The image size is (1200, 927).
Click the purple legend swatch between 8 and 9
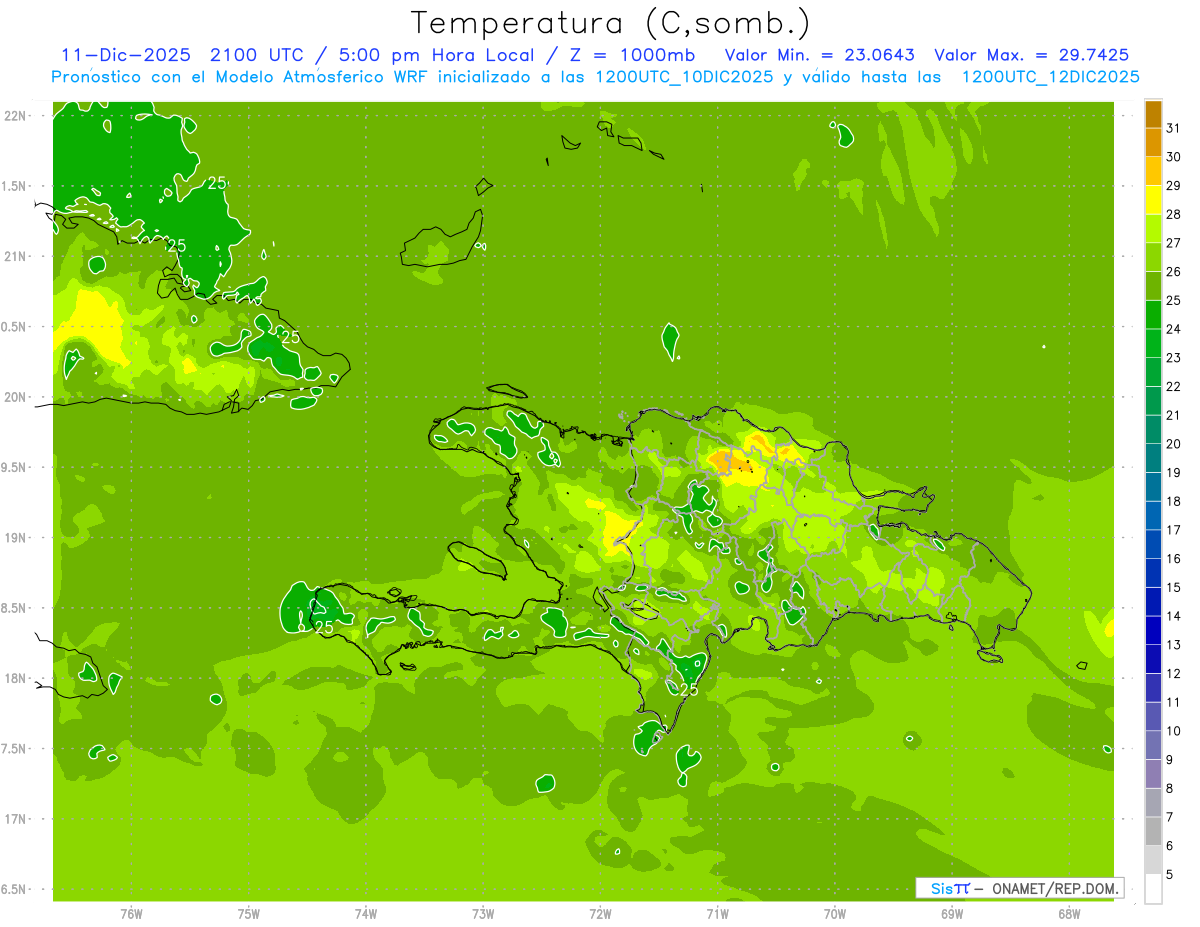pos(1153,774)
